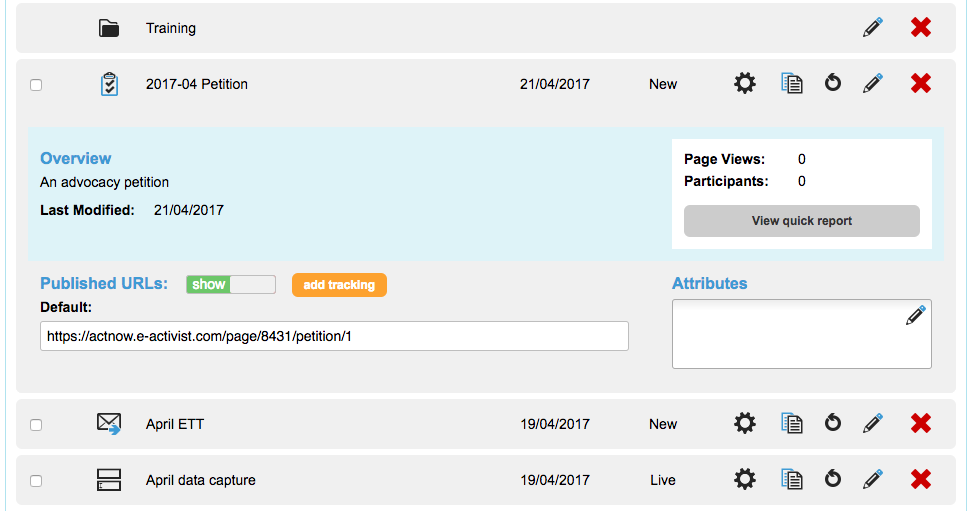The width and height of the screenshot is (977, 511).
Task: Select the 2017-04 Petition checkbox
Action: click(36, 85)
